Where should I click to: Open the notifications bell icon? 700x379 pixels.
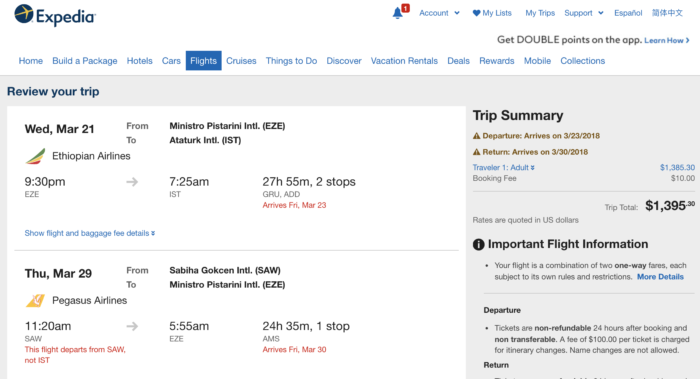tap(398, 13)
